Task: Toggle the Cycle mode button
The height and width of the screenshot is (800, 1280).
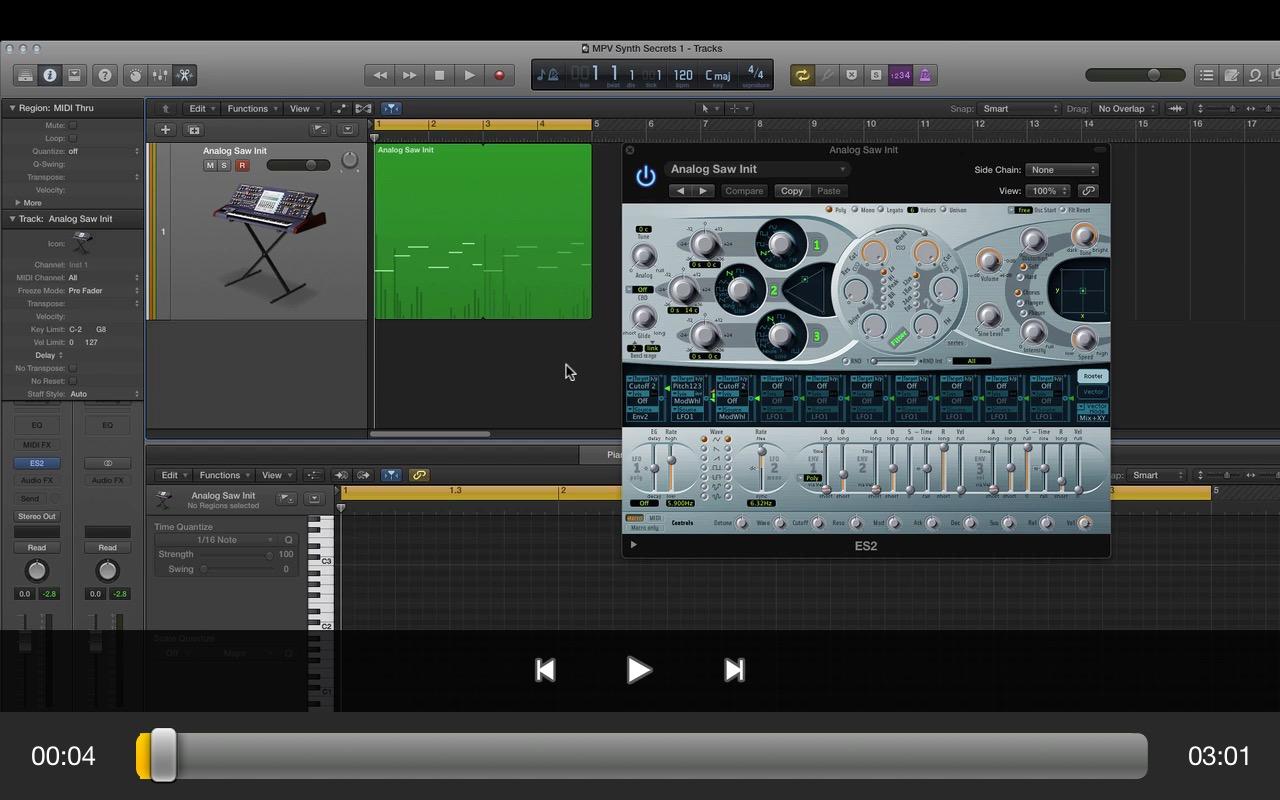Action: 802,75
